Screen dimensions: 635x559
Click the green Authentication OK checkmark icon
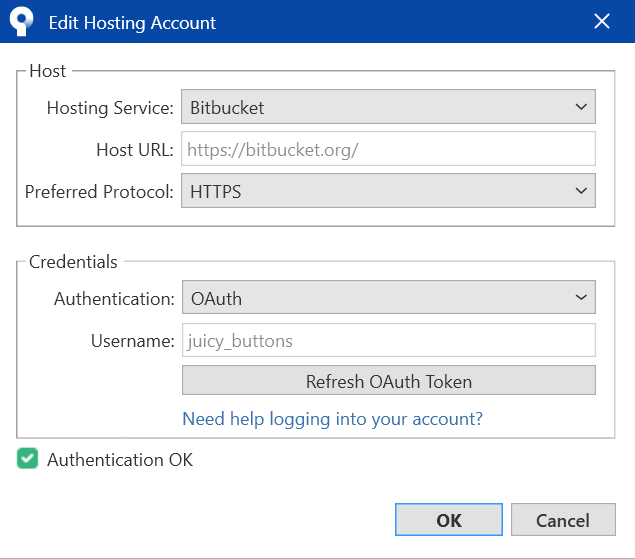(x=28, y=458)
